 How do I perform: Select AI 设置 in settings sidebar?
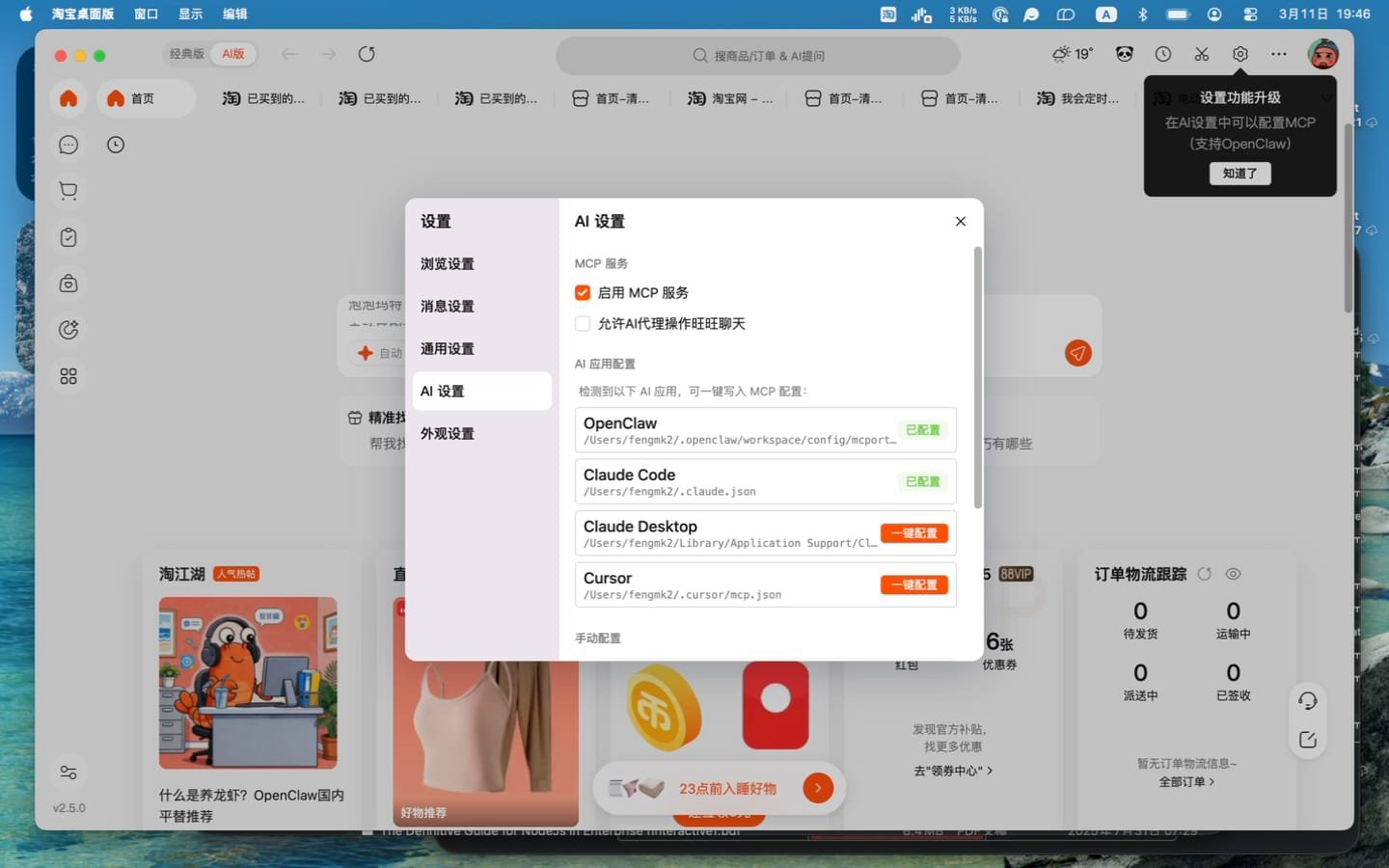pos(482,391)
